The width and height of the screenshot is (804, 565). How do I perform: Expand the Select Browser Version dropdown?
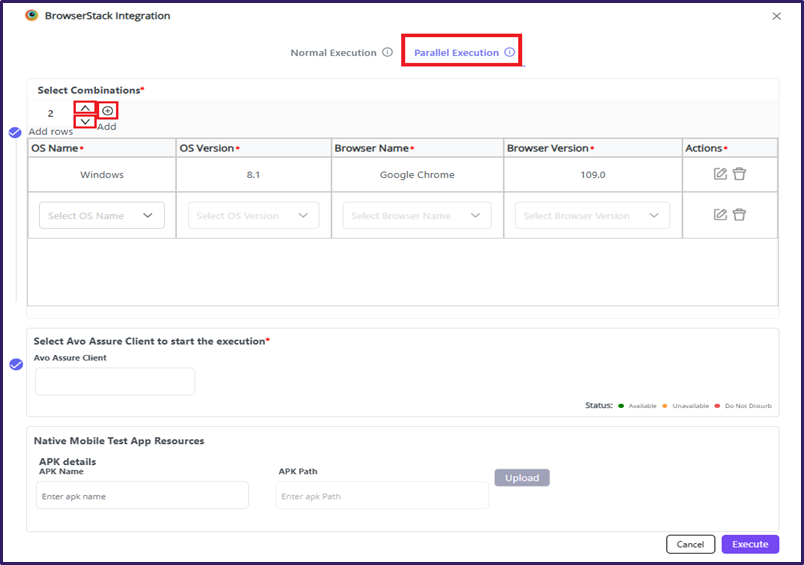tap(592, 215)
